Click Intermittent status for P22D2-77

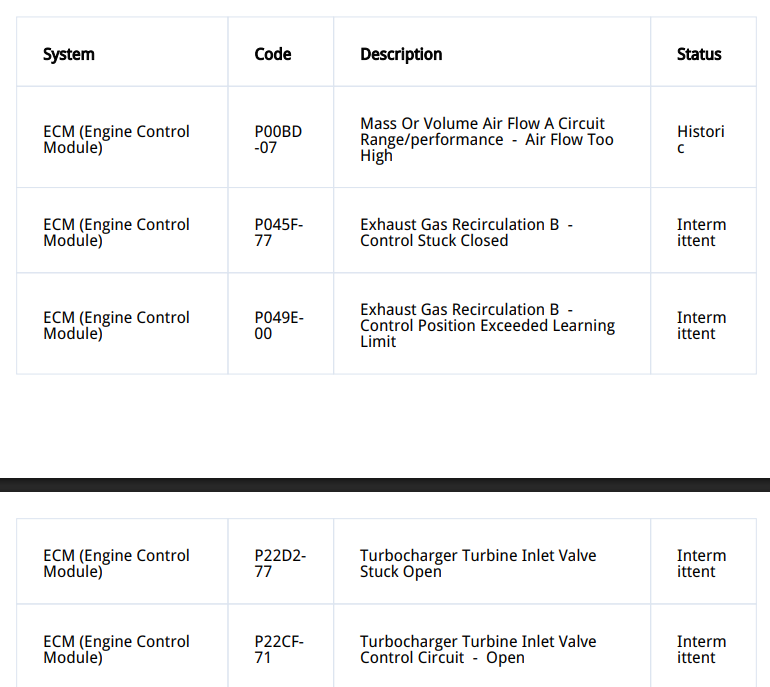(700, 563)
